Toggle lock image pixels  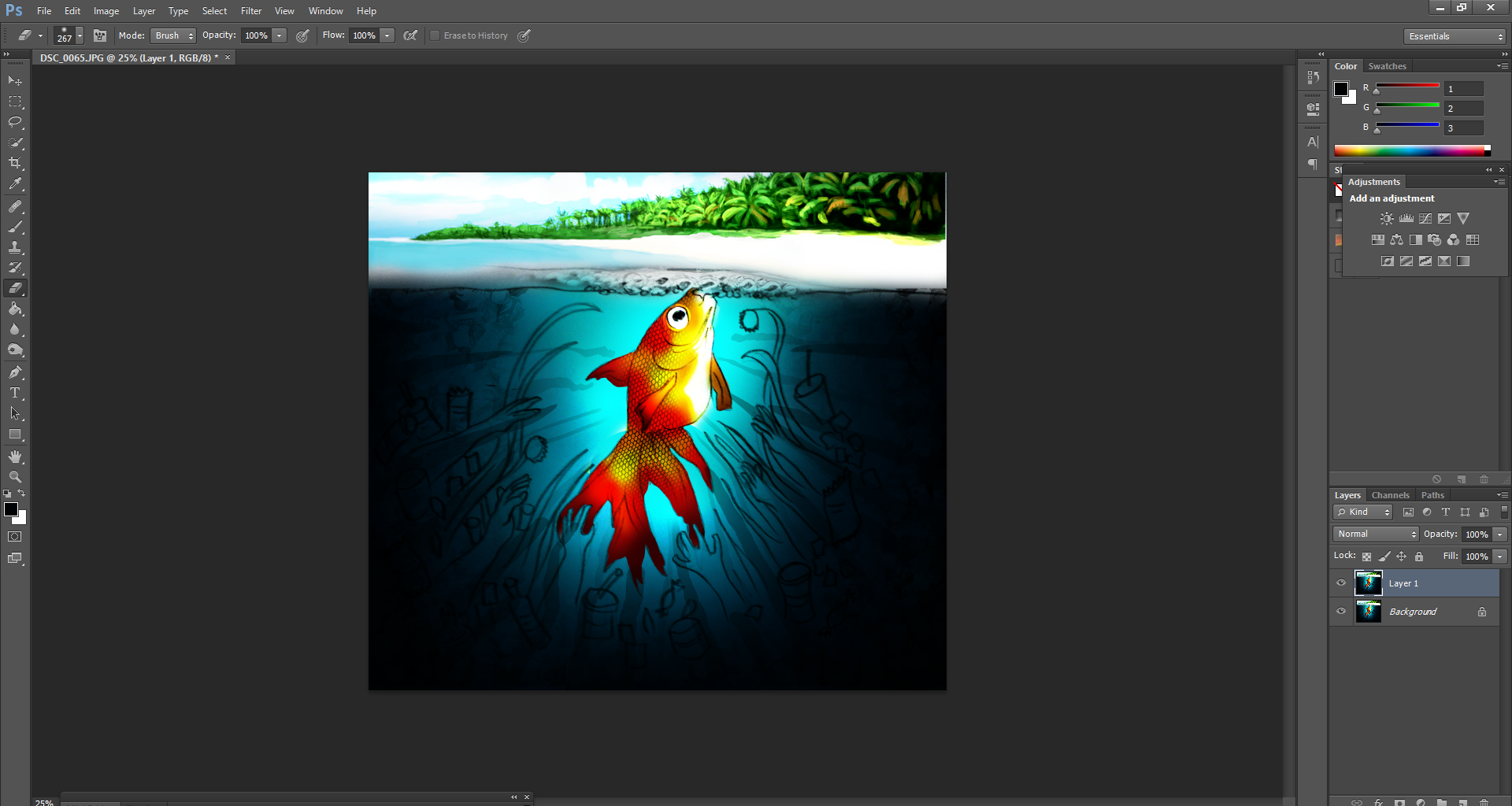[x=1384, y=556]
